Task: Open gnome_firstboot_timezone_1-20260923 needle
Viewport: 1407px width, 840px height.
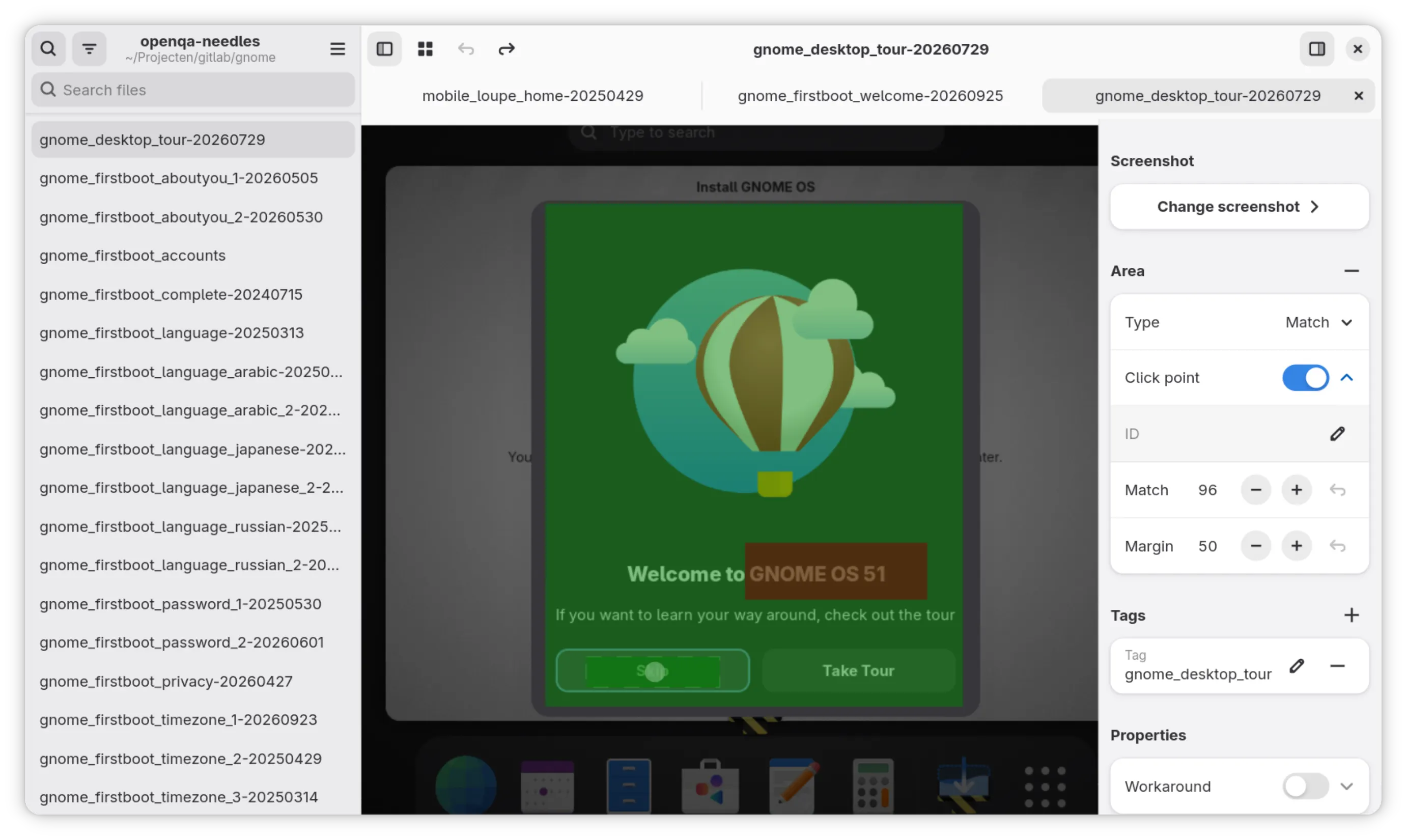Action: (x=193, y=719)
